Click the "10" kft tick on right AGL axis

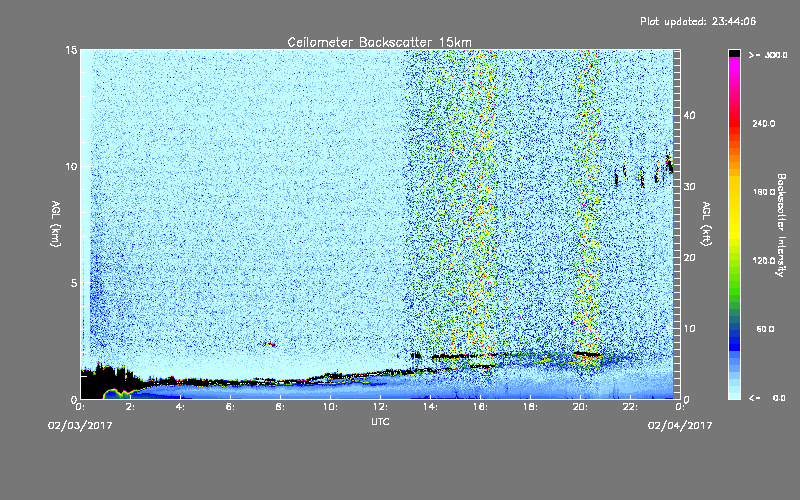(689, 329)
